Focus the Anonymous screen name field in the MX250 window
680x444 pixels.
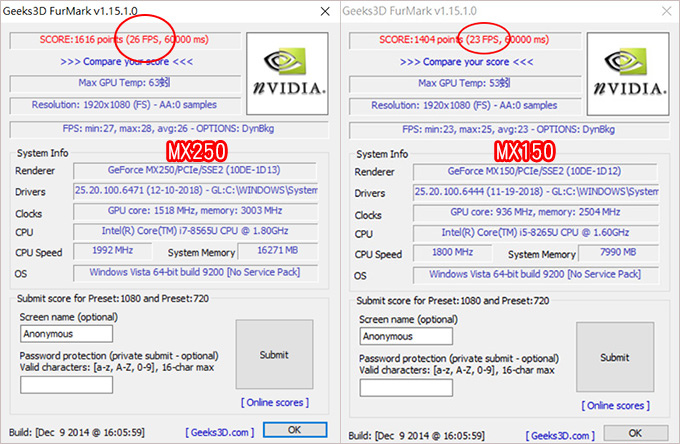[x=66, y=334]
